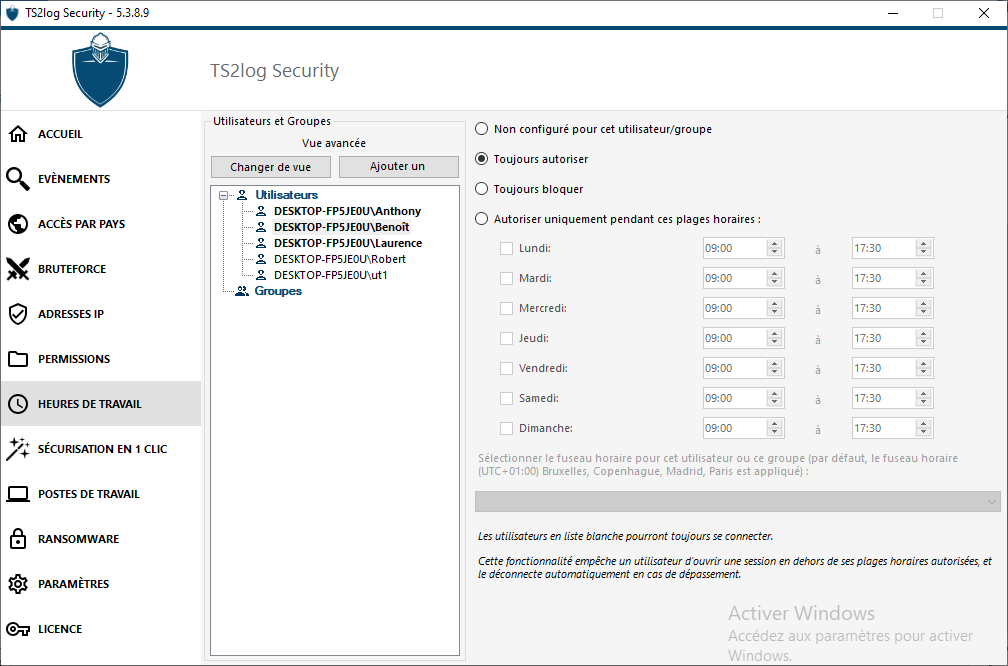Click the Paramètres gear icon

pos(18,584)
